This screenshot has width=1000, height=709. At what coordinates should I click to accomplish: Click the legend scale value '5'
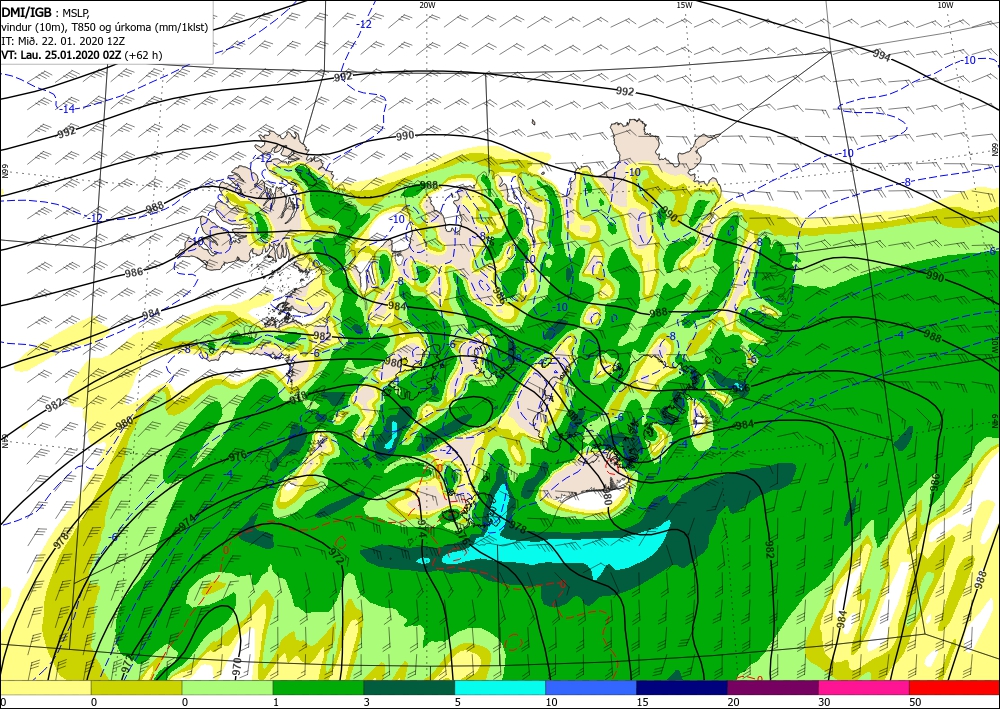pyautogui.click(x=457, y=702)
